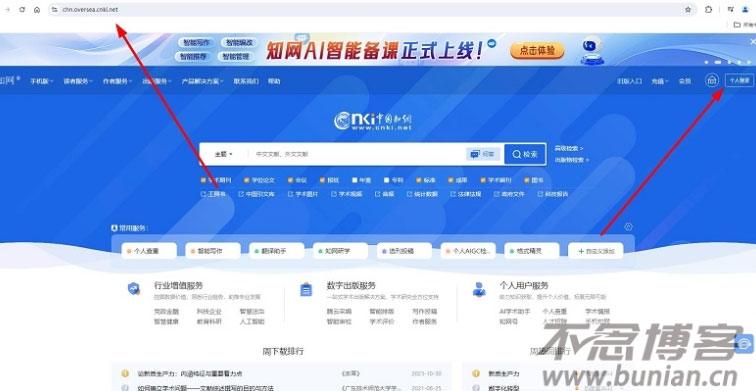Open the settings gear icon above 自定义添加
The image size is (756, 391).
(628, 227)
